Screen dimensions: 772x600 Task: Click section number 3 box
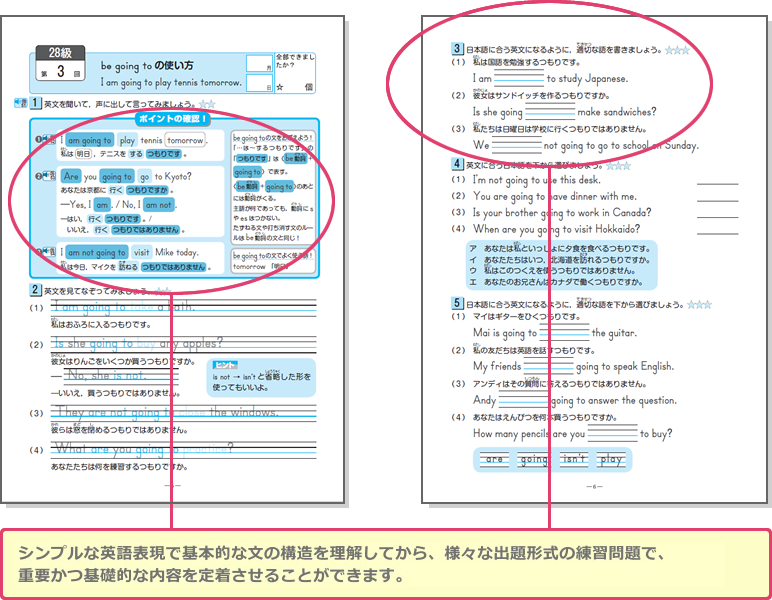(456, 48)
